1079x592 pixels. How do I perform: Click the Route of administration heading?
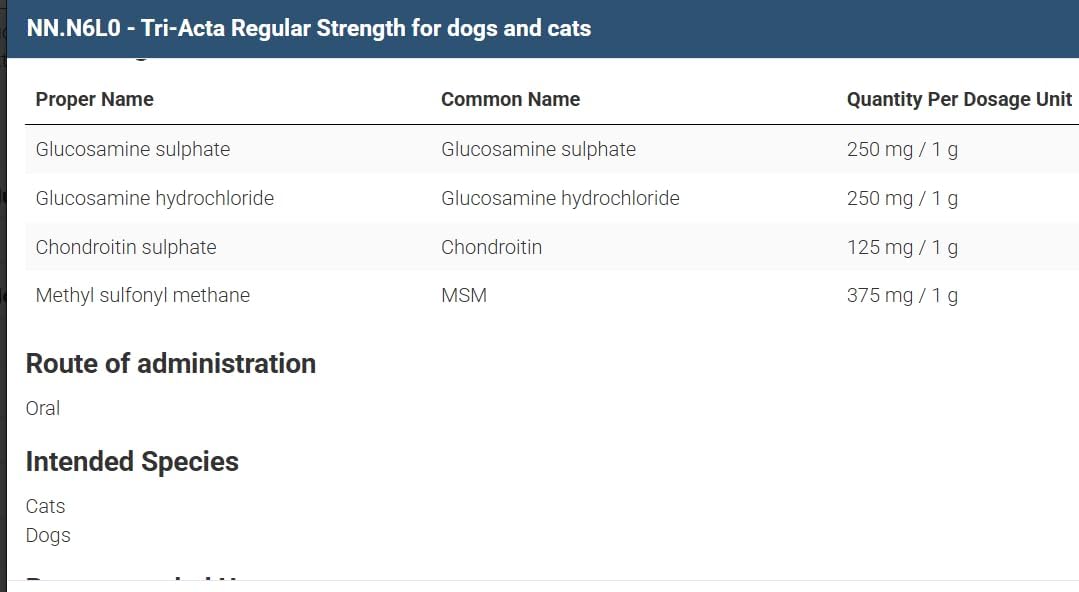pyautogui.click(x=170, y=363)
